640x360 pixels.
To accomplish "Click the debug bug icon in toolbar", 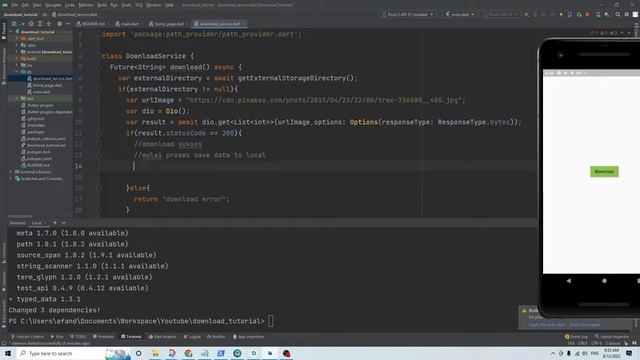I will point(535,14).
